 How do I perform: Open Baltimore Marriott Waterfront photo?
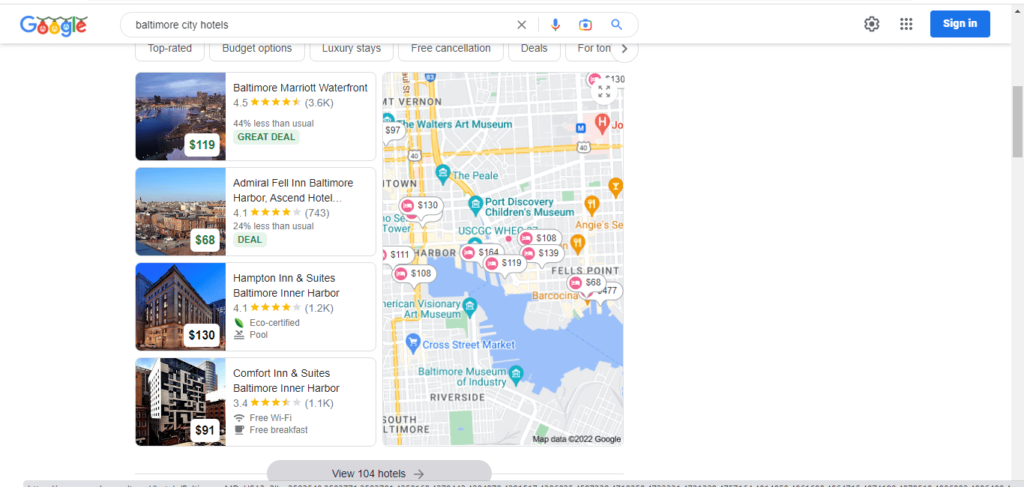coord(180,116)
